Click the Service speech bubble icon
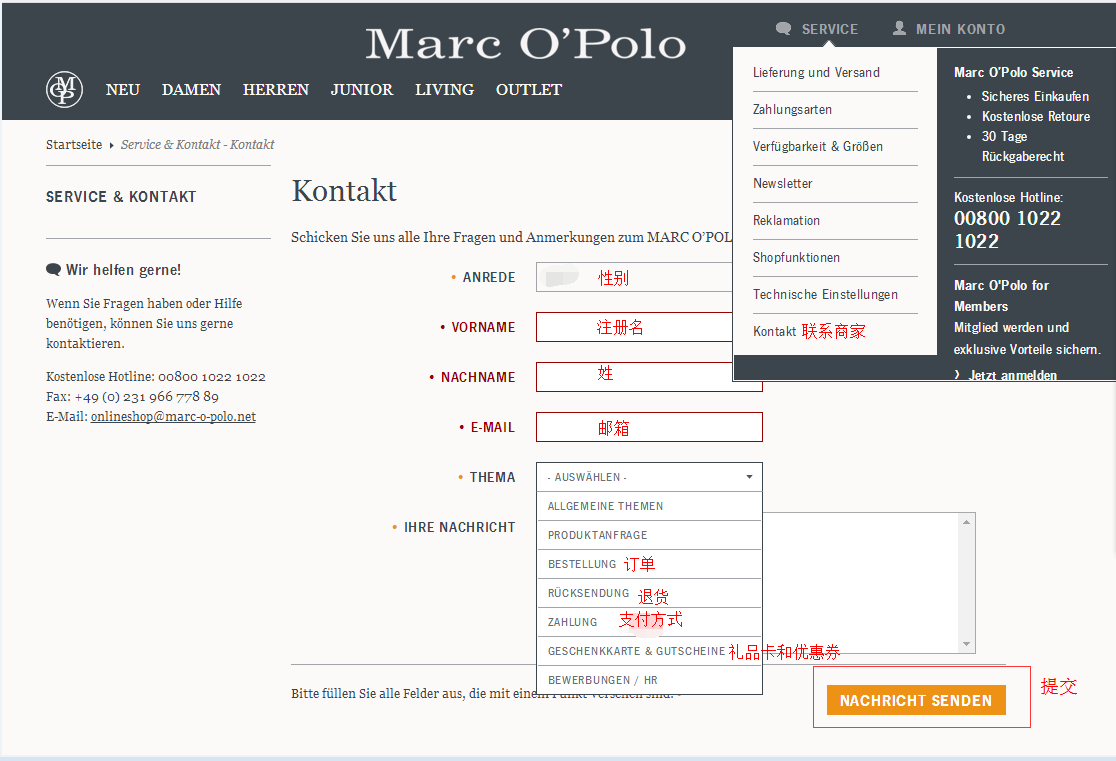This screenshot has height=761, width=1116. click(x=783, y=29)
